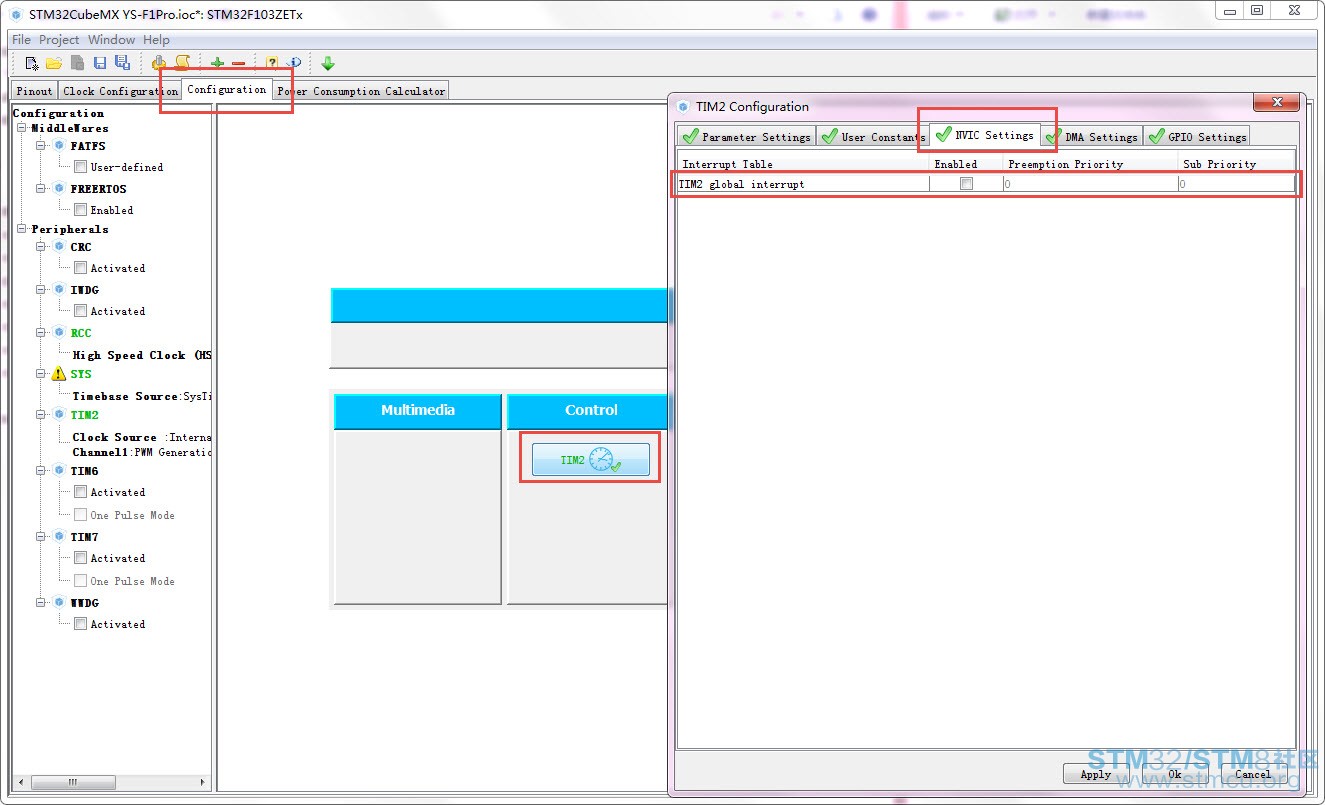Collapse the FATFS tree node
The image size is (1325, 805).
pos(41,146)
